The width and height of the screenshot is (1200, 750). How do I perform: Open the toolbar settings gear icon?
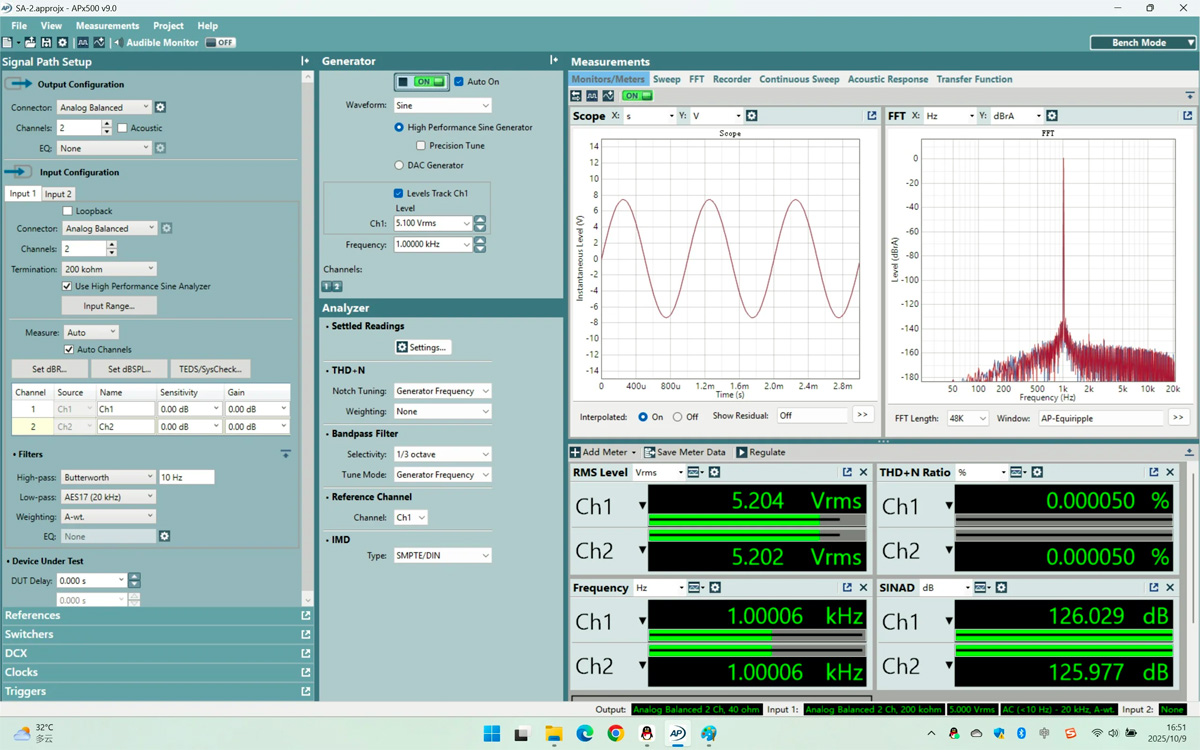tap(62, 42)
